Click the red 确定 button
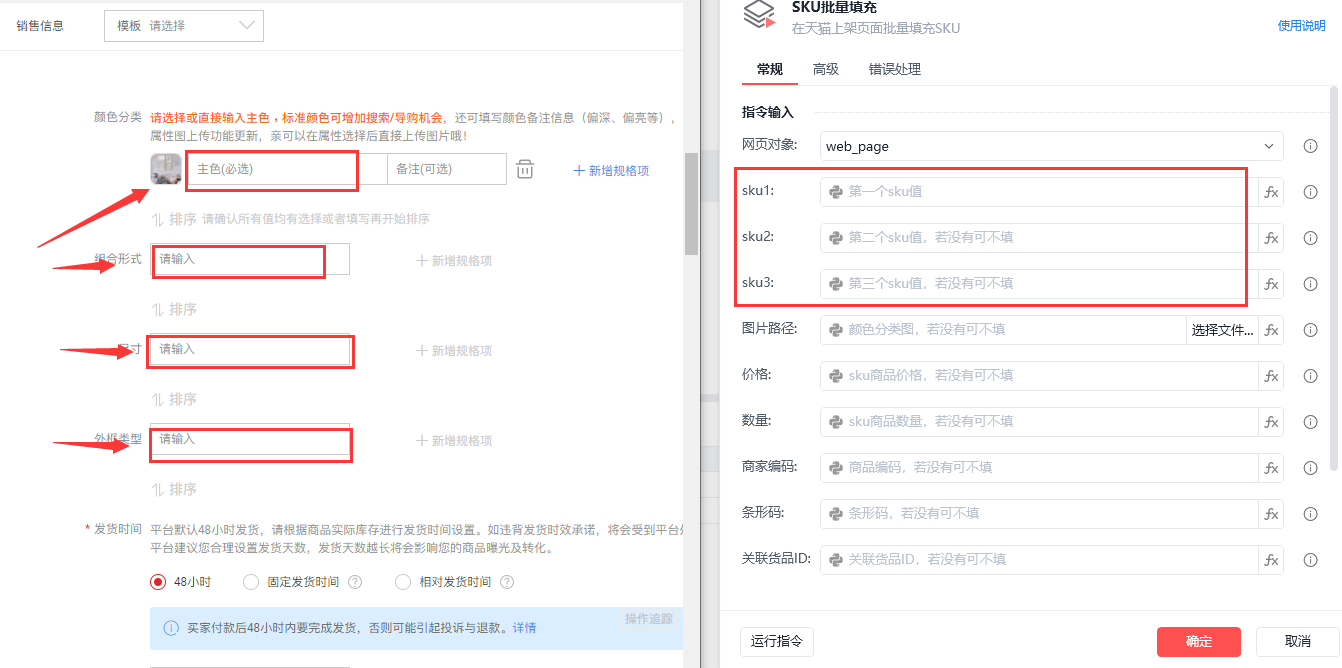 point(1198,642)
